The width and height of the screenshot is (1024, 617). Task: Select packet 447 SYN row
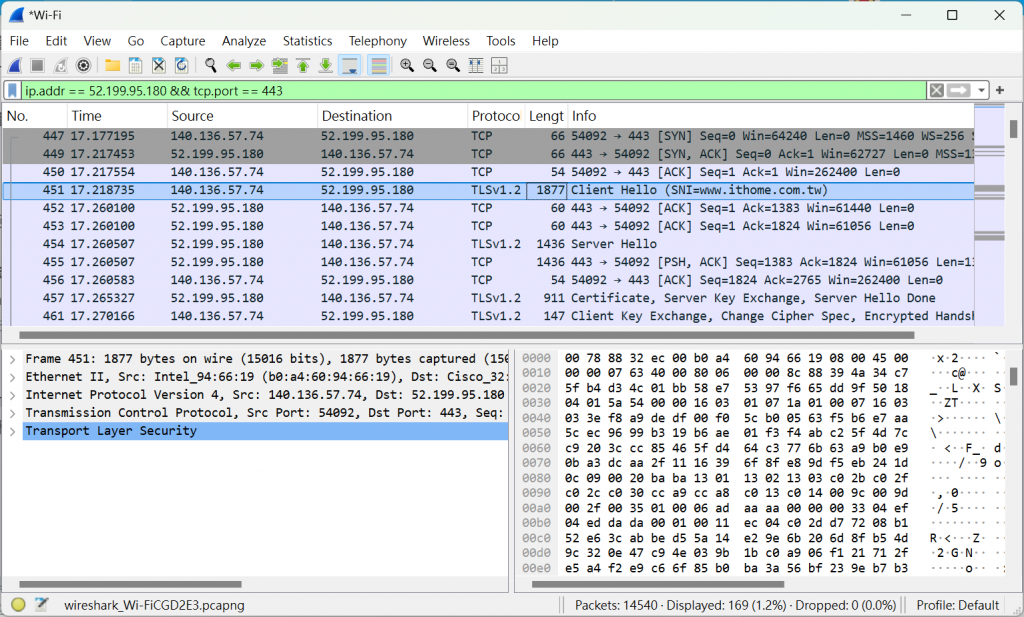488,136
